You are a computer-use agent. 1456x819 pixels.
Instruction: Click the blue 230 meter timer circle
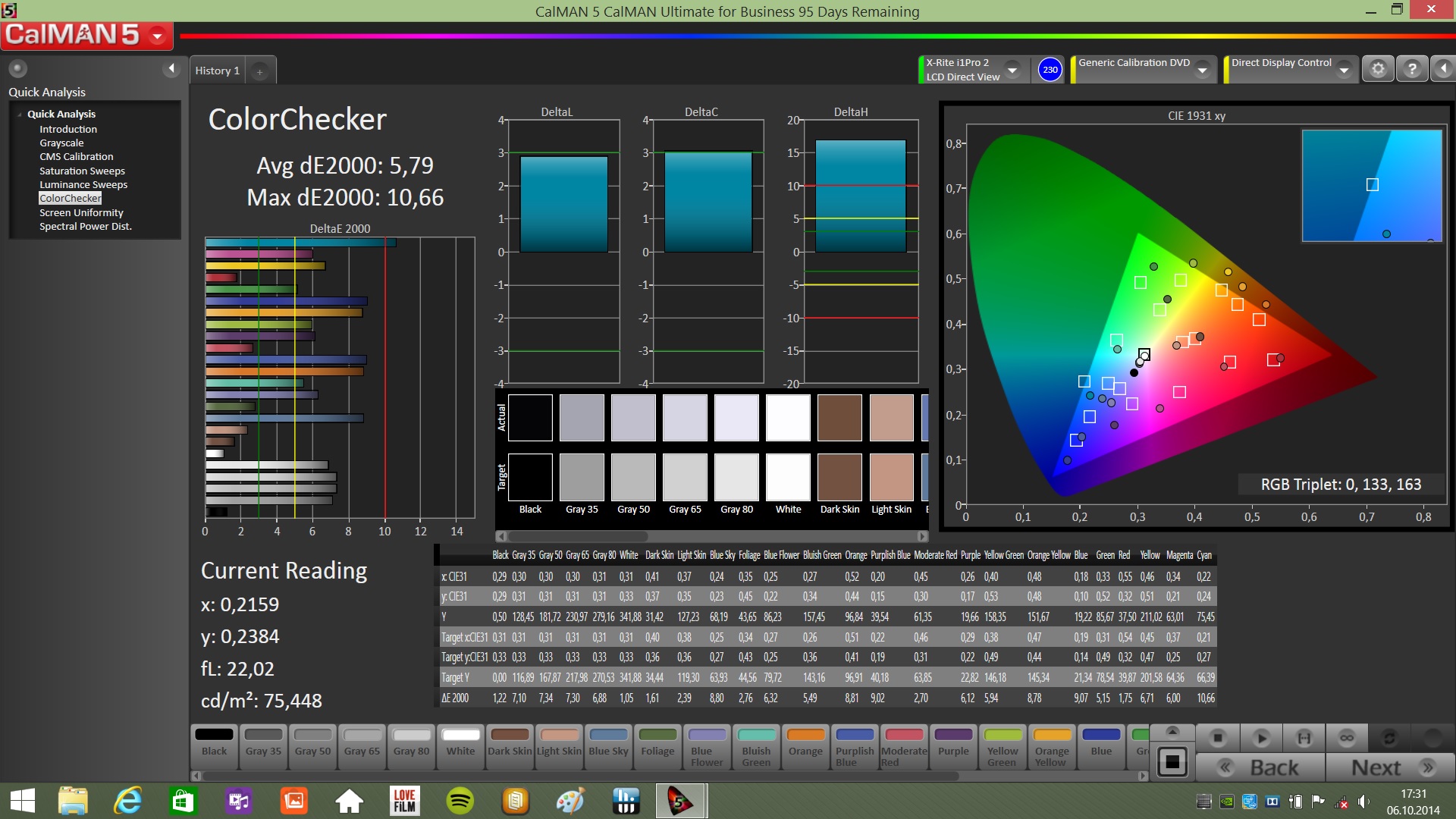(x=1050, y=69)
